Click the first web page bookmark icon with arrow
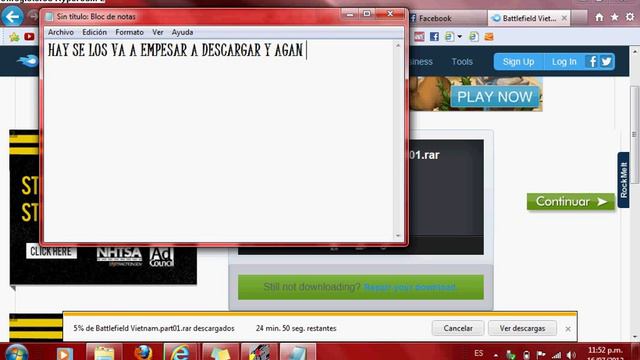This screenshot has height=360, width=640. pyautogui.click(x=449, y=37)
